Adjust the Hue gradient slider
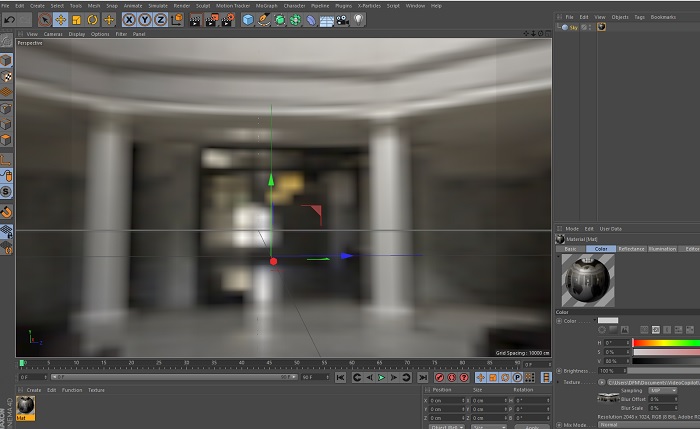 (x=666, y=343)
